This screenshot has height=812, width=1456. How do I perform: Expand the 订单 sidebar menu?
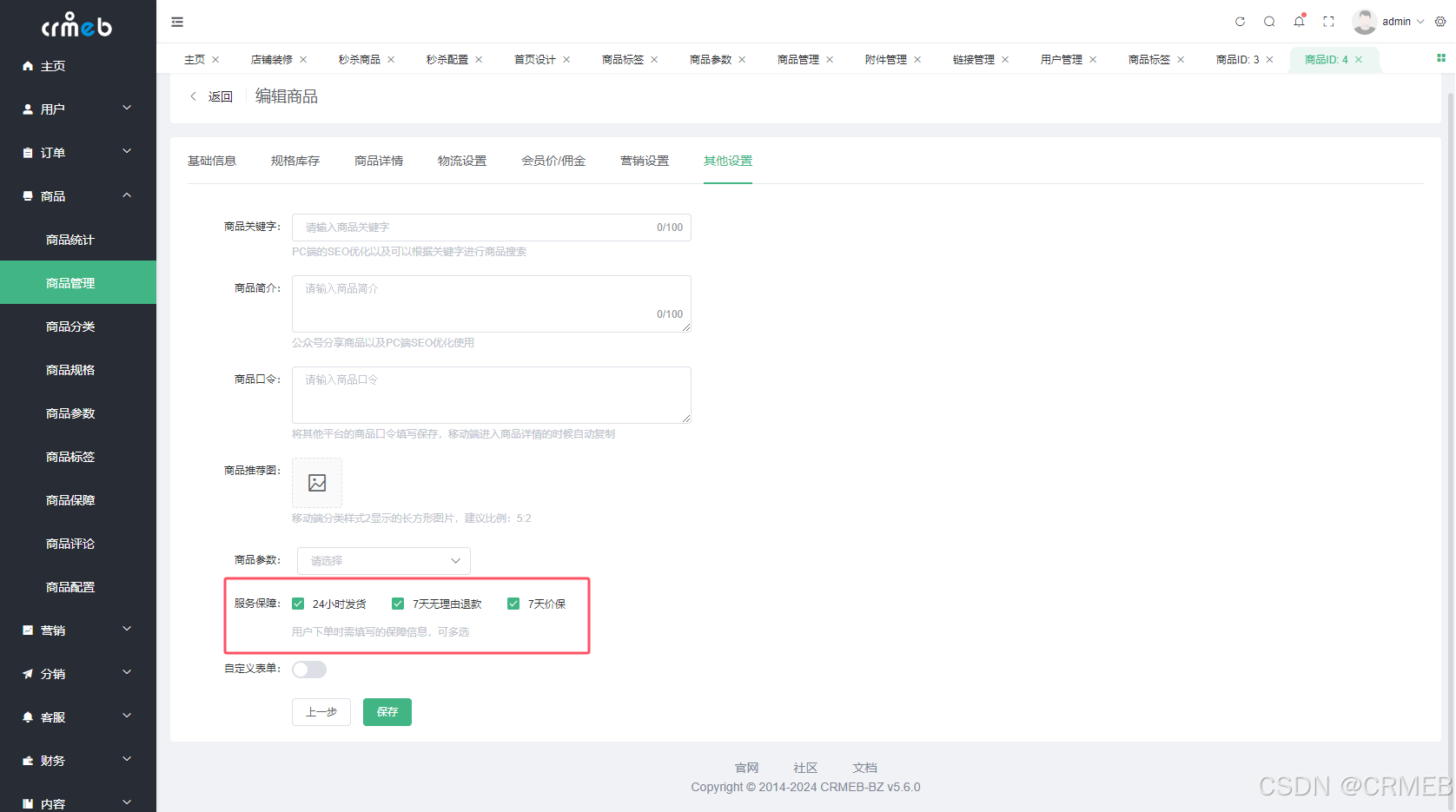point(78,153)
